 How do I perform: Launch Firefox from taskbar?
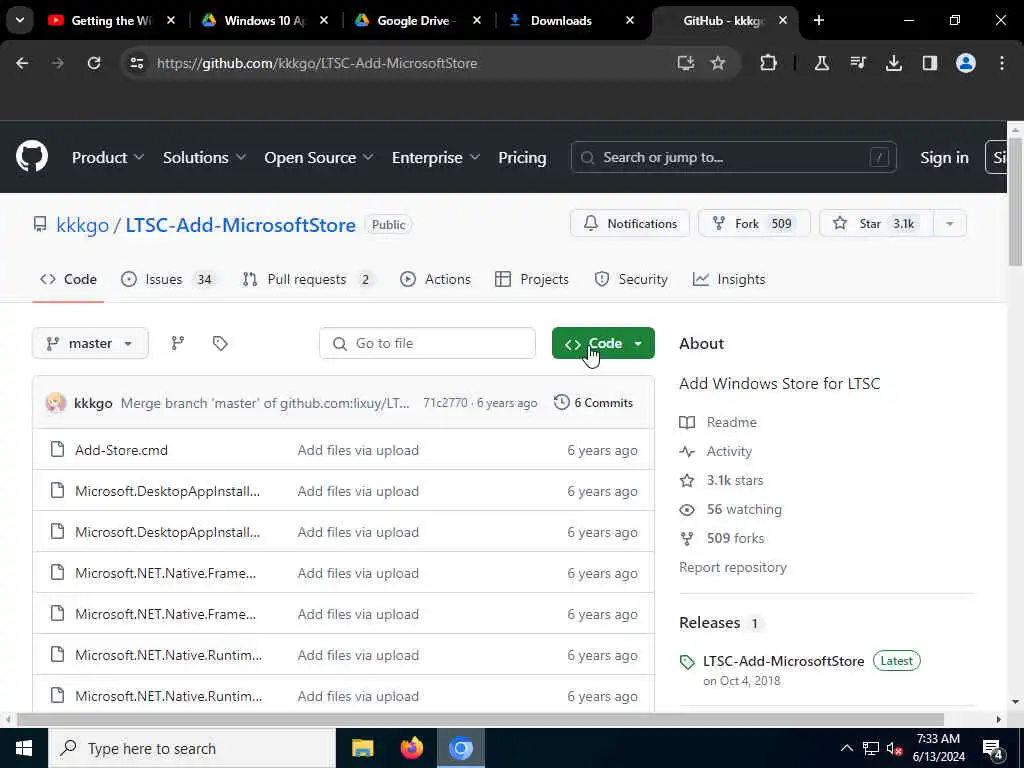coord(411,748)
